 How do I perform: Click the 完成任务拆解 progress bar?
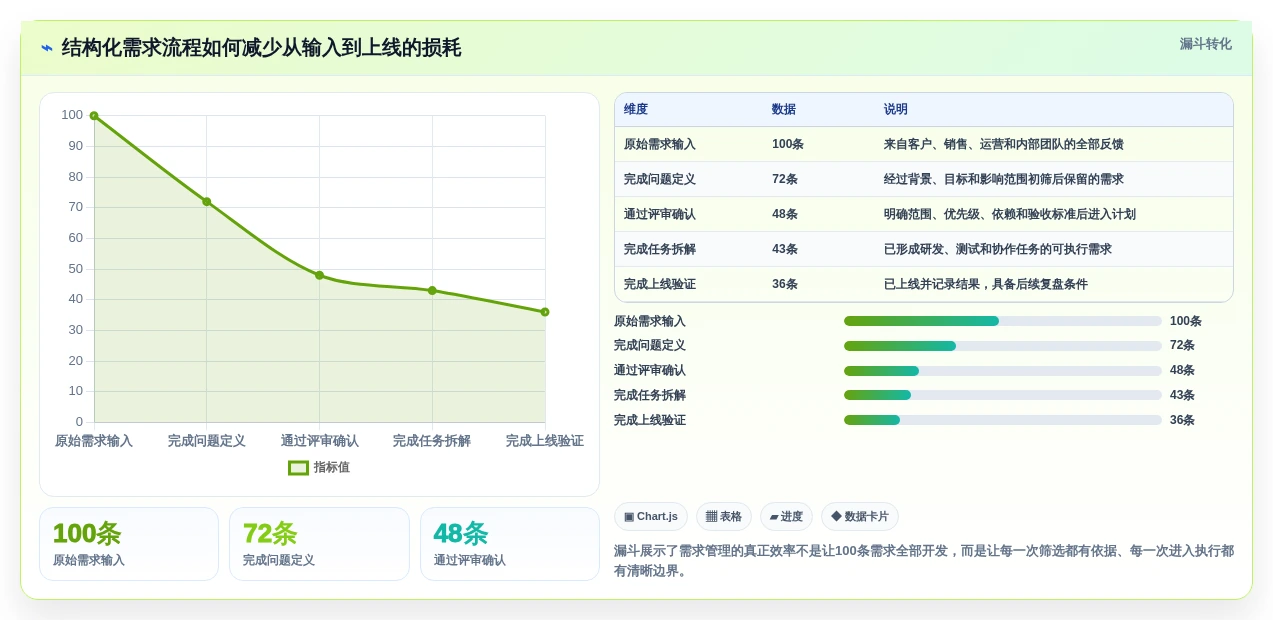(x=1003, y=395)
